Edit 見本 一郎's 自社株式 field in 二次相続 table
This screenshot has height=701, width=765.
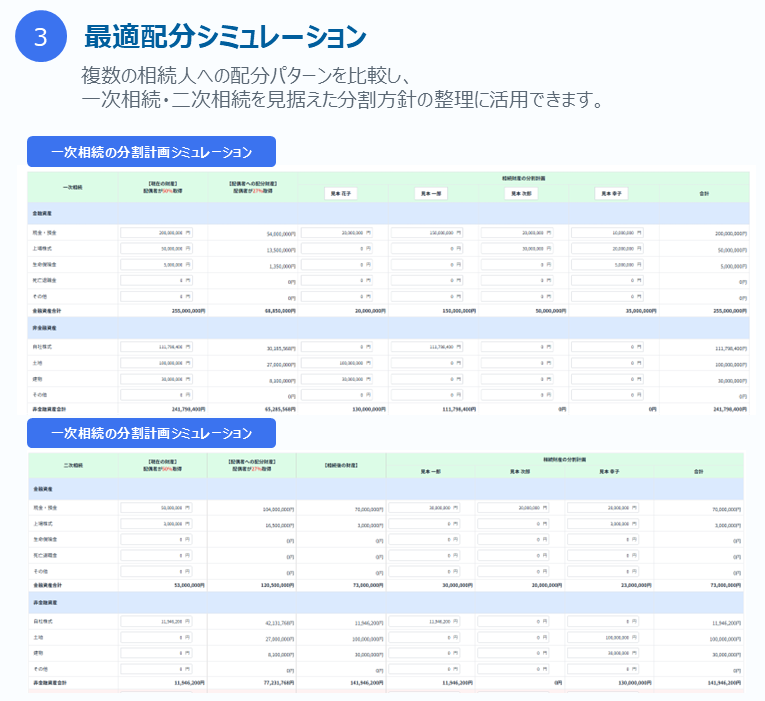[424, 621]
